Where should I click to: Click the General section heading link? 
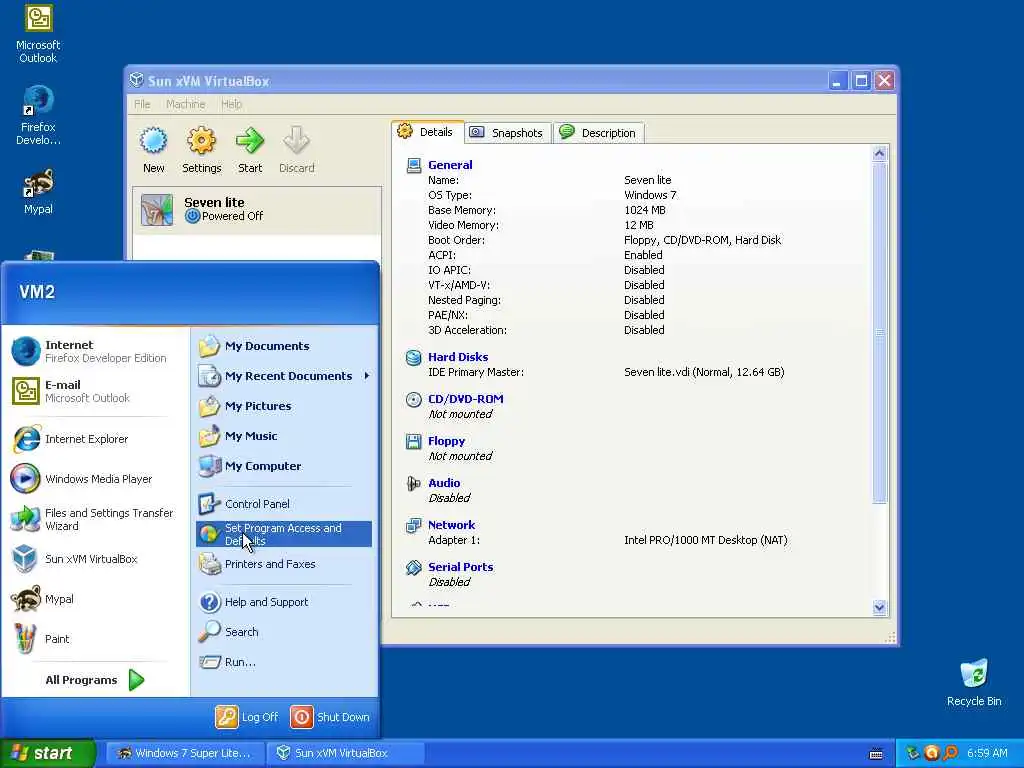tap(450, 165)
